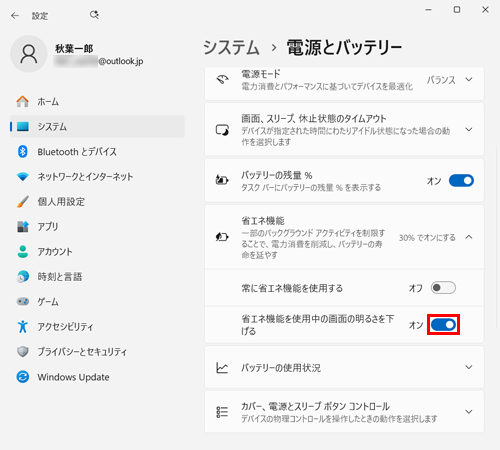The height and width of the screenshot is (450, 500).
Task: Click the アカウント person icon
Action: pos(23,252)
